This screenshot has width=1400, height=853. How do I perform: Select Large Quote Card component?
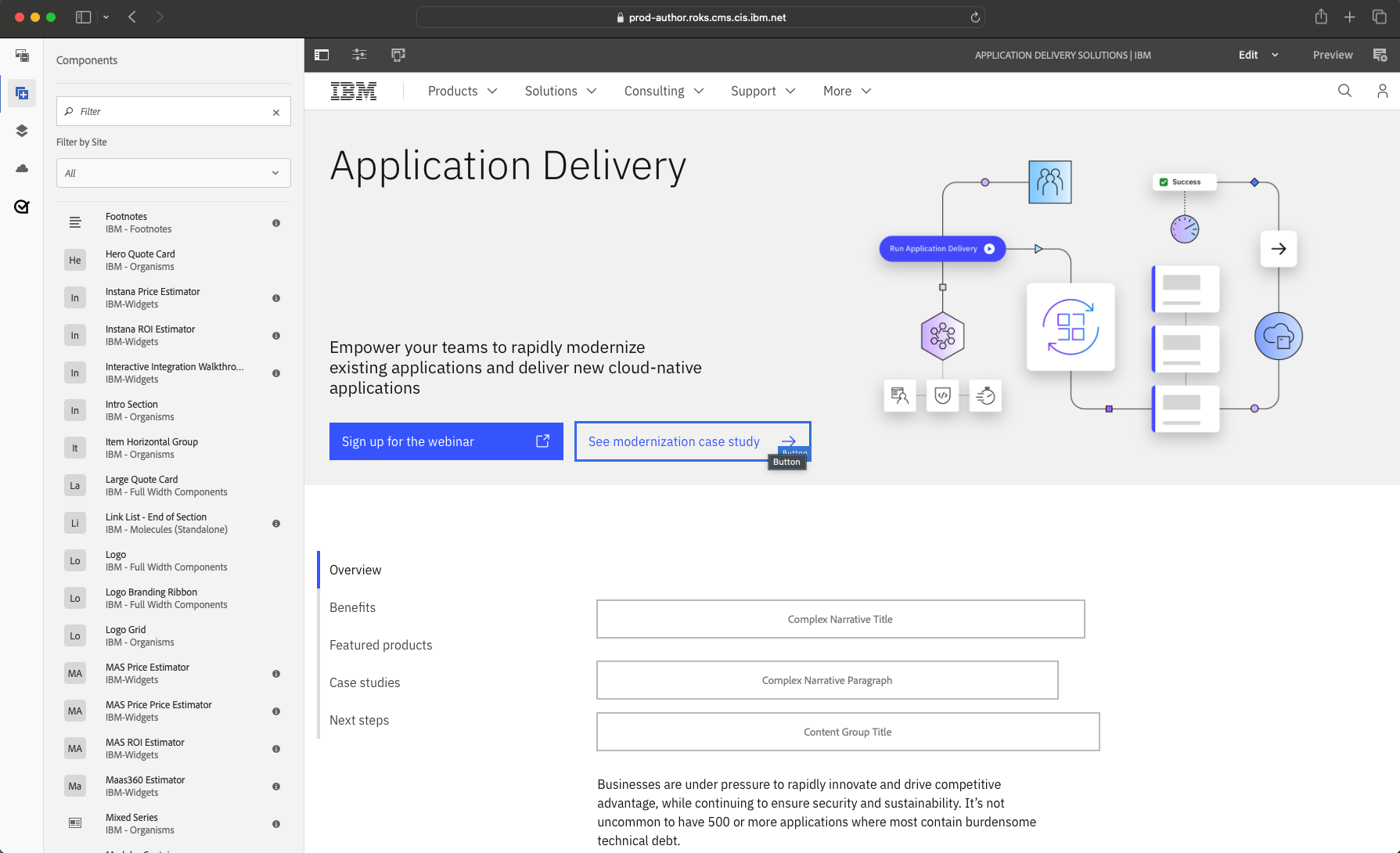tap(174, 486)
